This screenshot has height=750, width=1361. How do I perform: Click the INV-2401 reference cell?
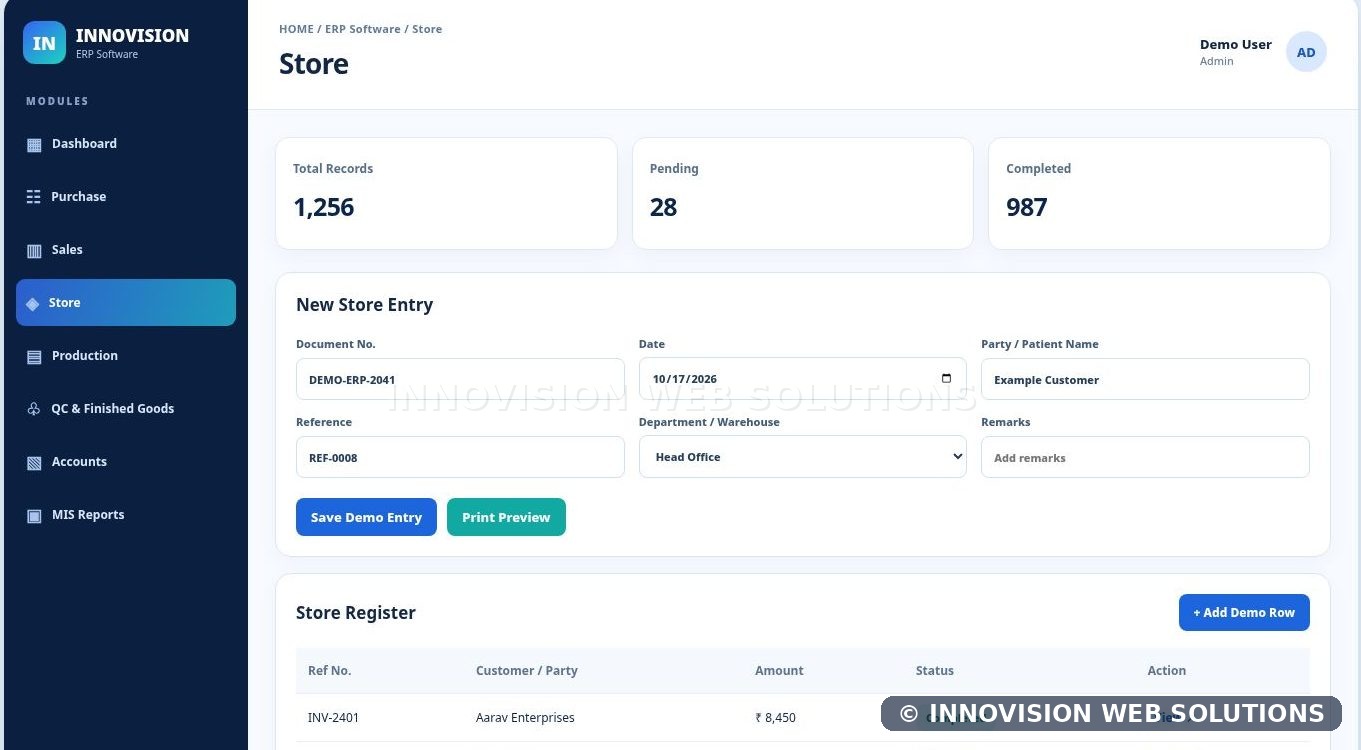334,718
